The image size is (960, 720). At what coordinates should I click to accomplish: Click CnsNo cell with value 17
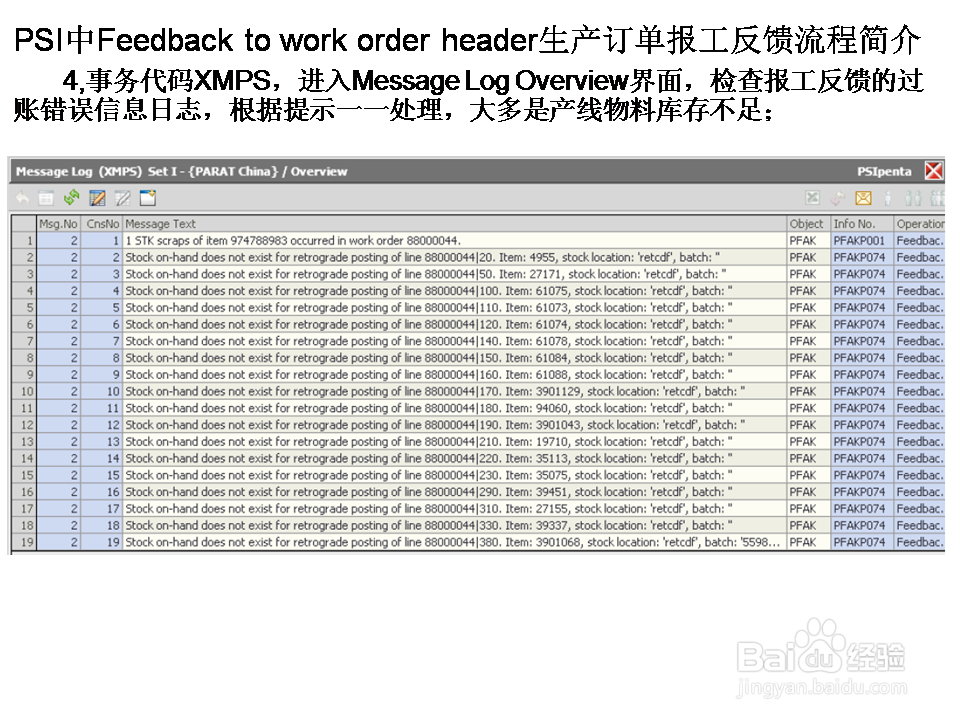[x=102, y=508]
